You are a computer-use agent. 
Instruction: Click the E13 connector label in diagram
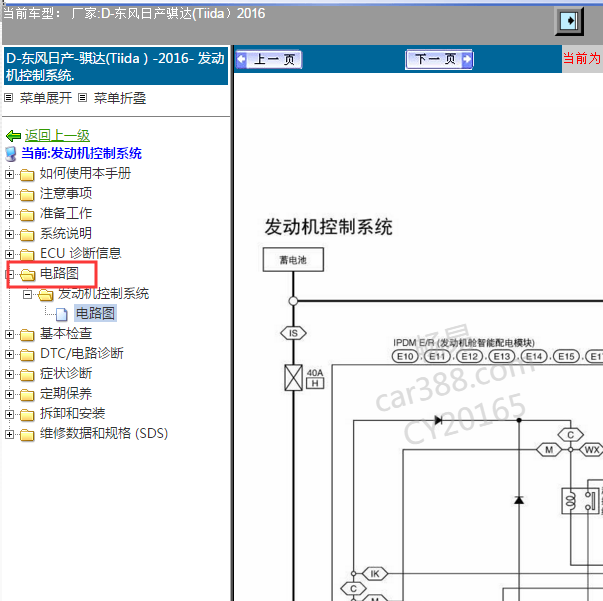(x=501, y=356)
